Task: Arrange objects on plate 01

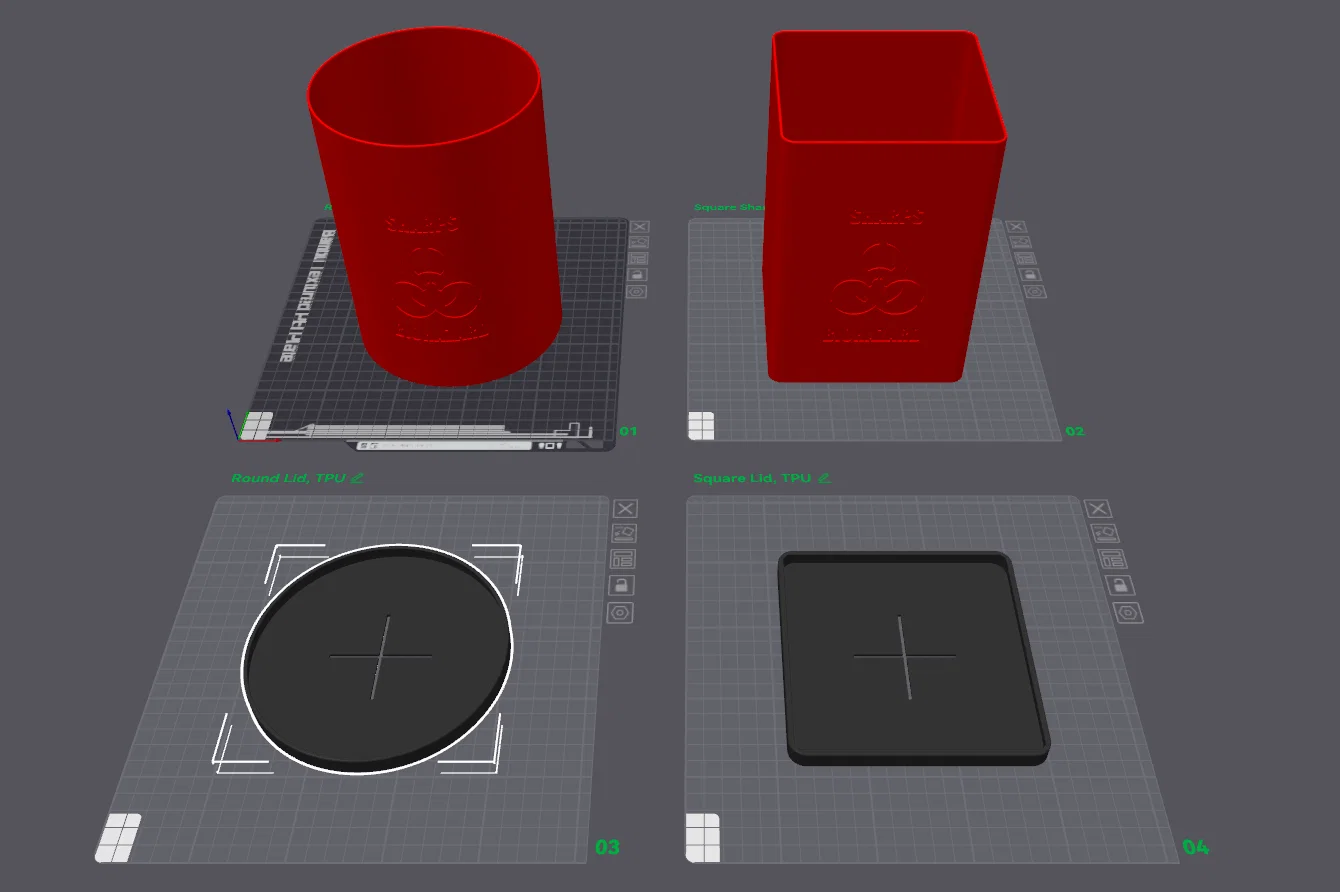Action: tap(638, 259)
